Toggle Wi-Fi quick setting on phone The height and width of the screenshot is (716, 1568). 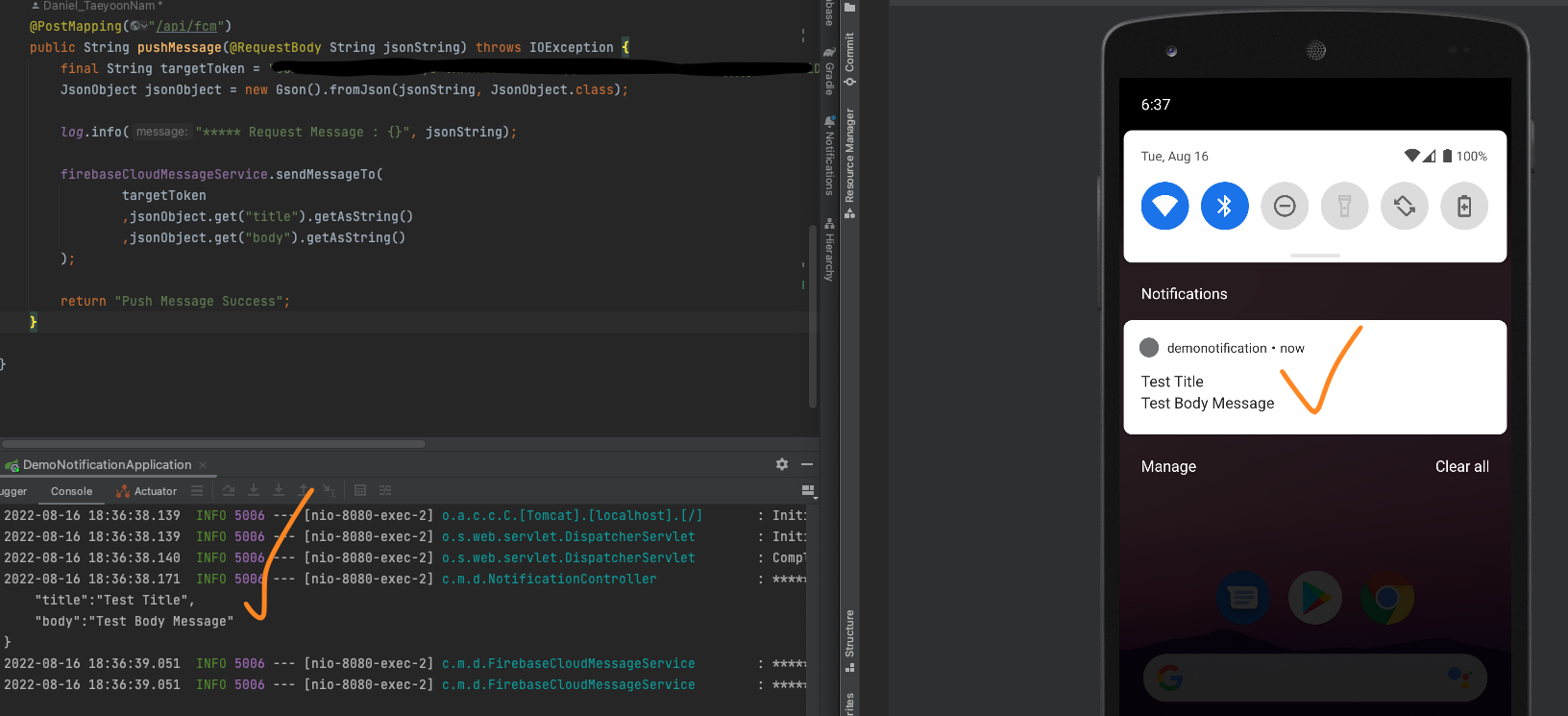pos(1164,206)
